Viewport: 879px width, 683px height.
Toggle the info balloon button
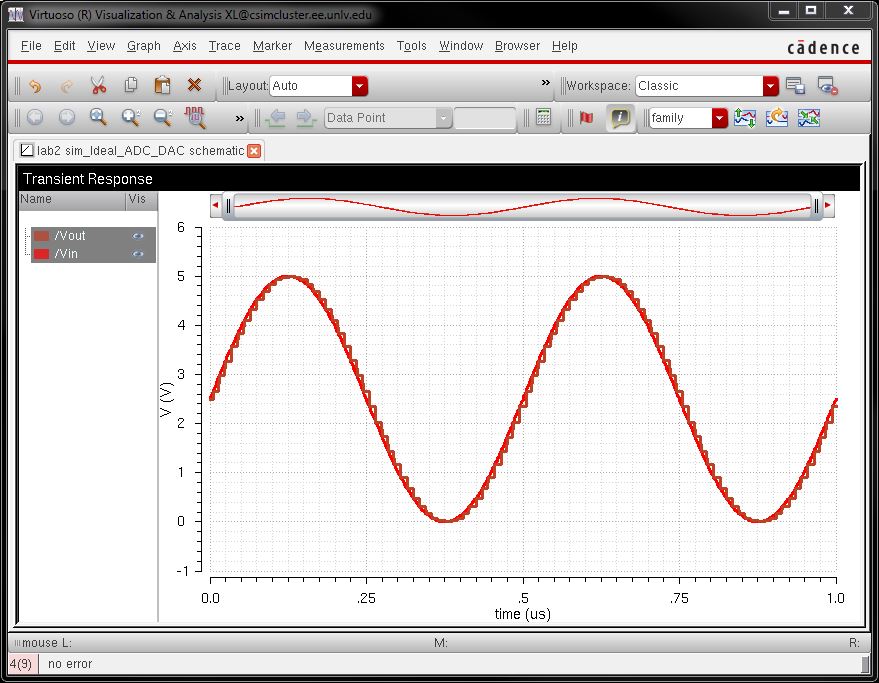[x=620, y=118]
